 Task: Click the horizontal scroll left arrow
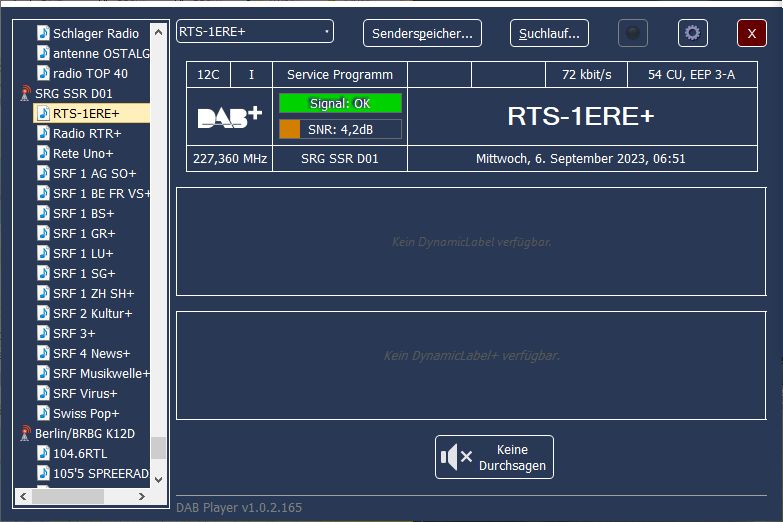coord(23,496)
